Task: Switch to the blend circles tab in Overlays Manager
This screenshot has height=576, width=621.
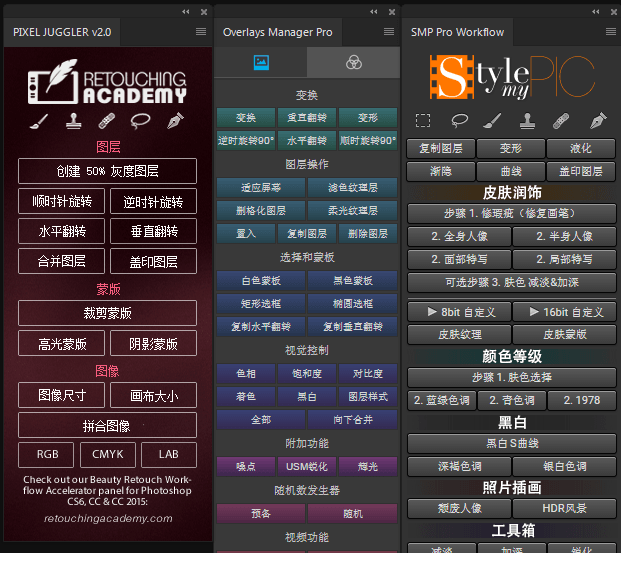Action: click(x=354, y=62)
